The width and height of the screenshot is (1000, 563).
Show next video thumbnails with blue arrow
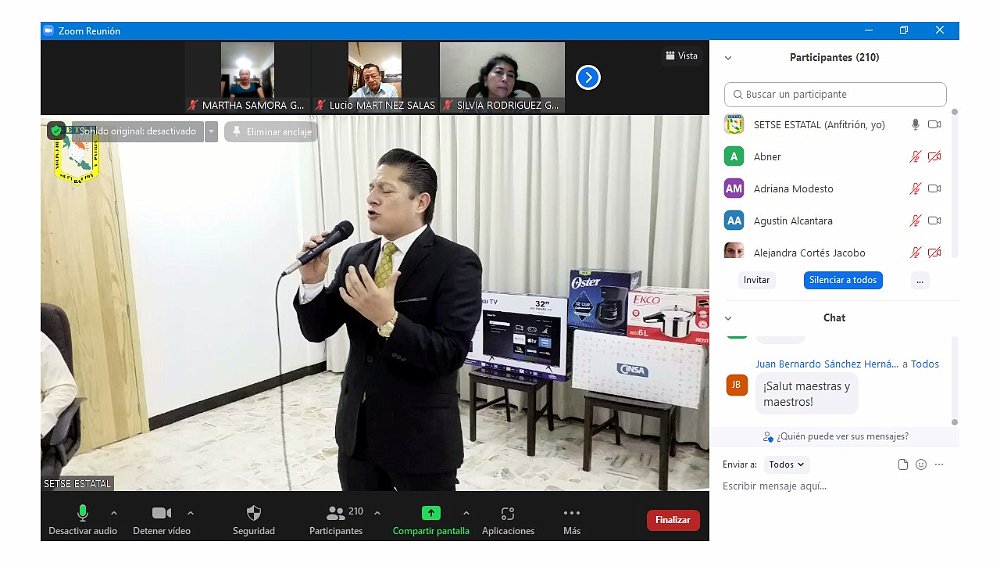(588, 77)
